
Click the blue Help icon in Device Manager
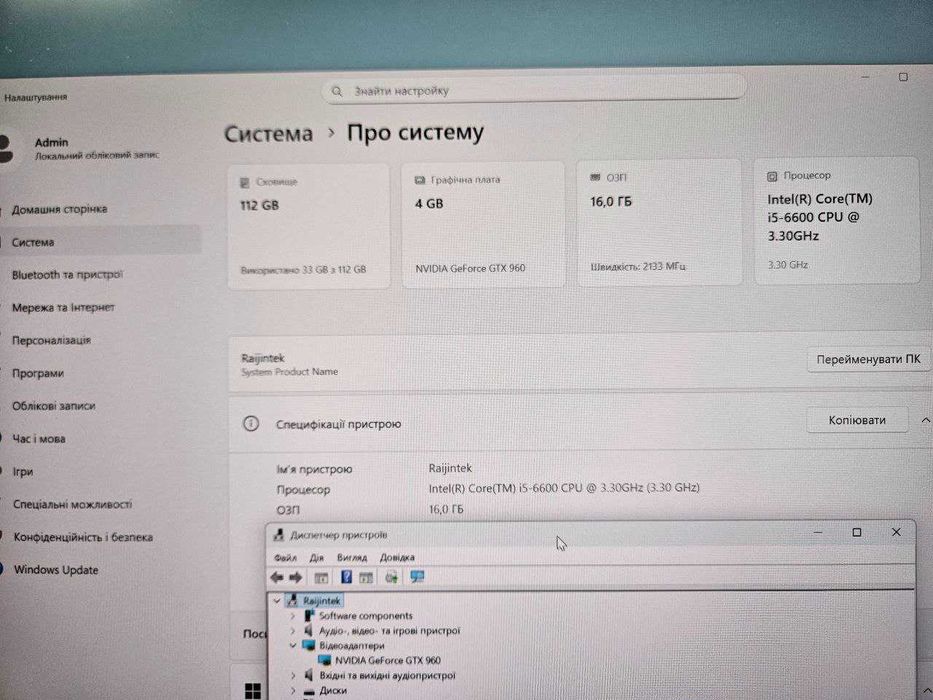(x=346, y=577)
